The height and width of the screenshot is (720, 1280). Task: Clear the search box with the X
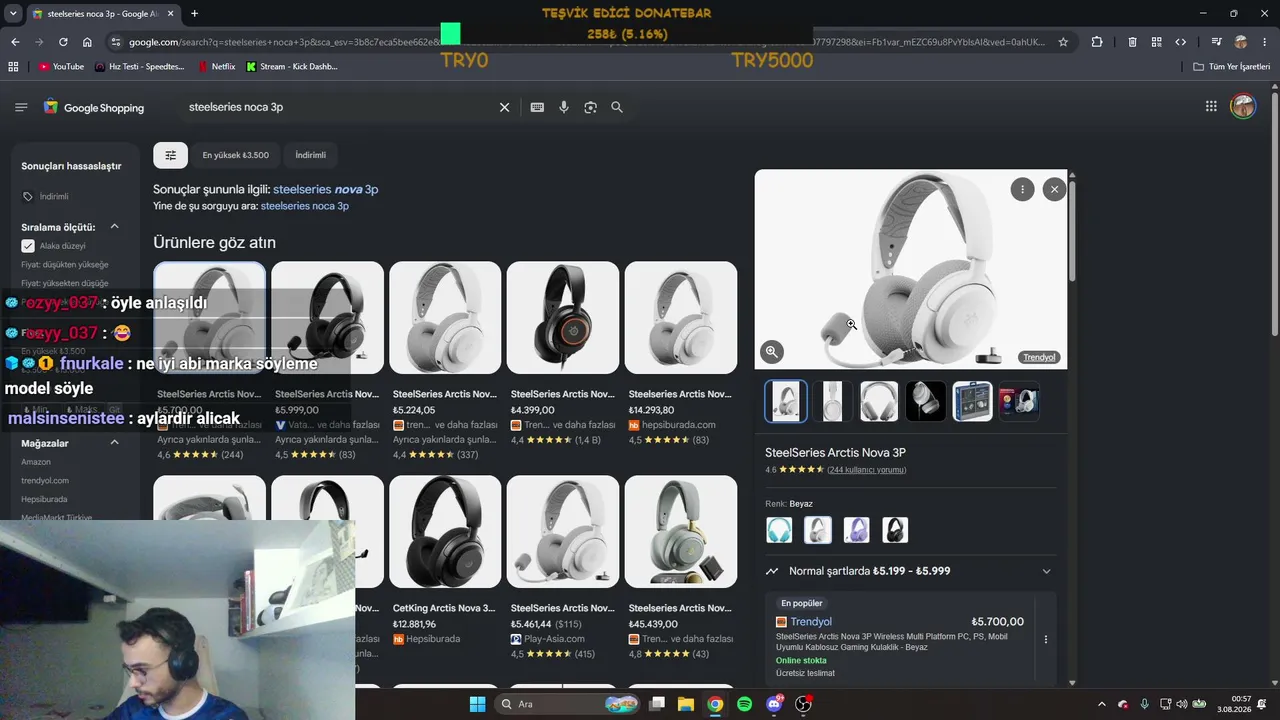click(x=504, y=107)
